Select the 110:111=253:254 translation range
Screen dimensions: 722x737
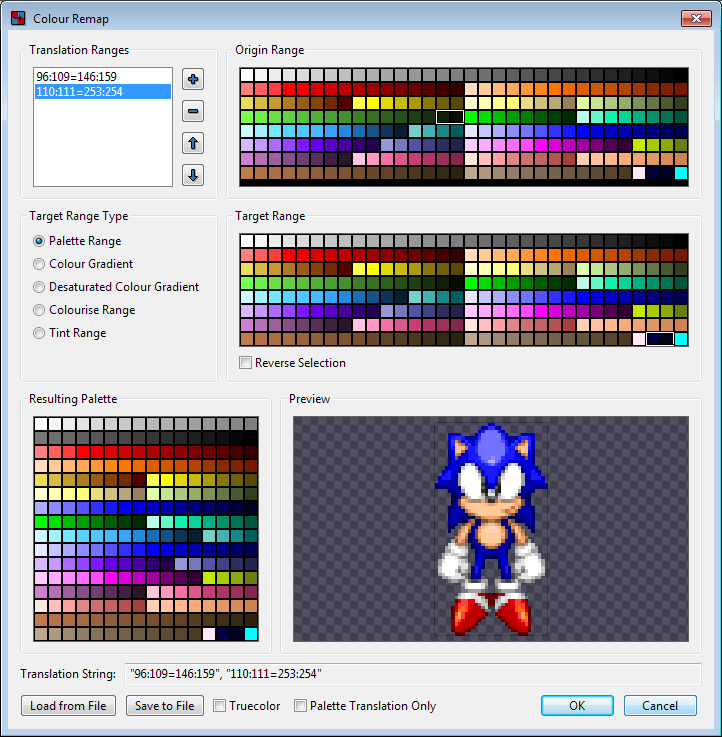click(103, 91)
